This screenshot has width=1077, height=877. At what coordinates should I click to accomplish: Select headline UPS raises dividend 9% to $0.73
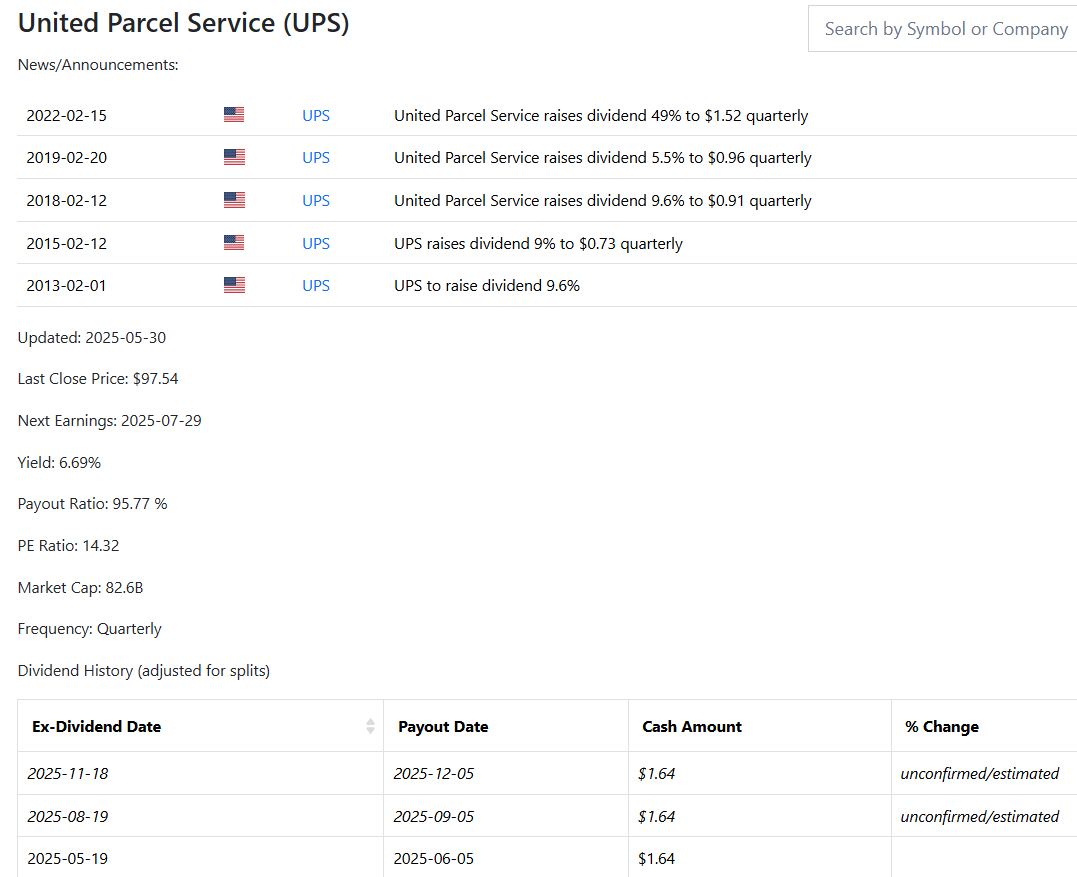coord(538,243)
